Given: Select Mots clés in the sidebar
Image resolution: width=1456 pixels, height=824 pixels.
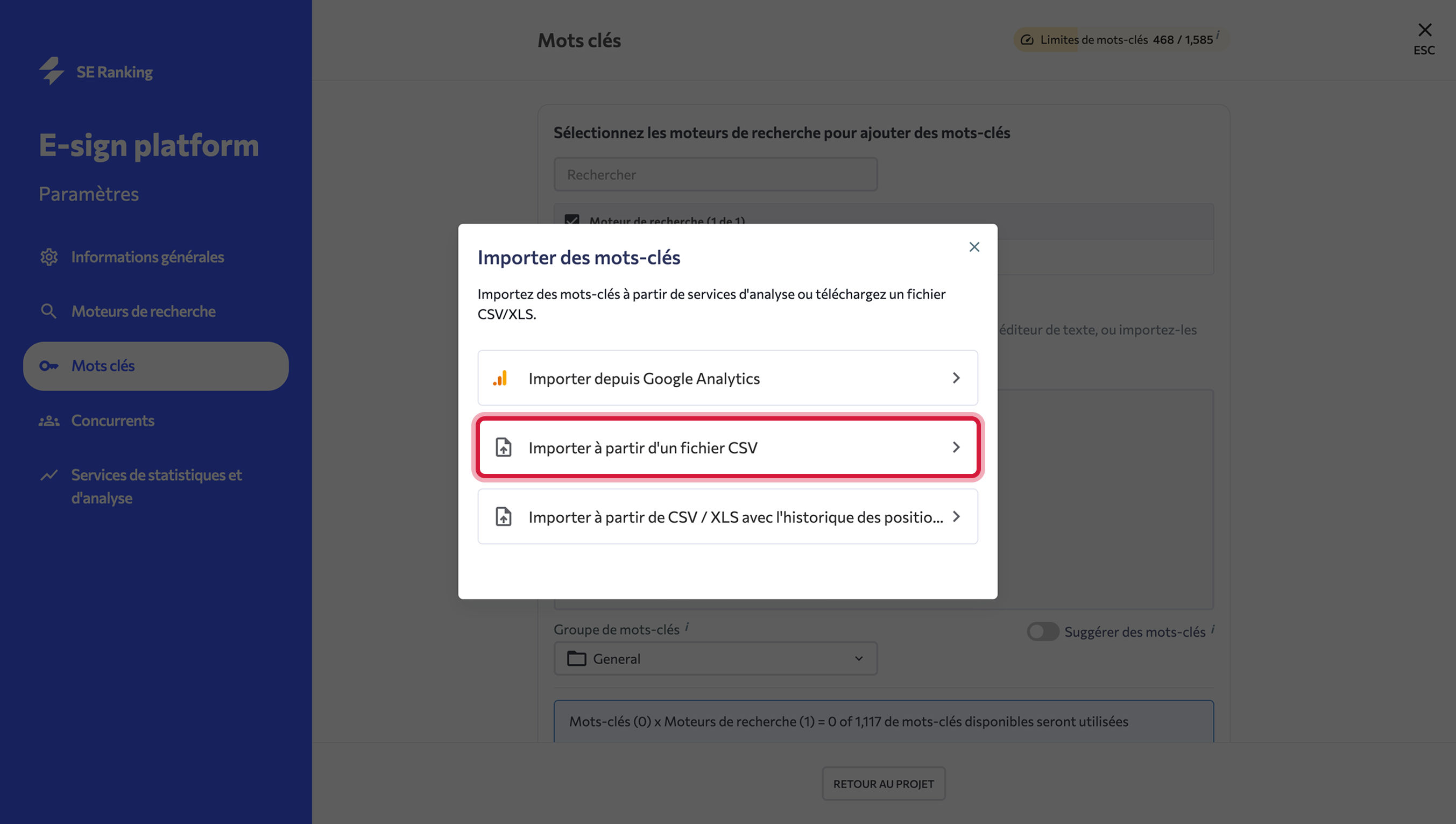Looking at the screenshot, I should tap(156, 366).
